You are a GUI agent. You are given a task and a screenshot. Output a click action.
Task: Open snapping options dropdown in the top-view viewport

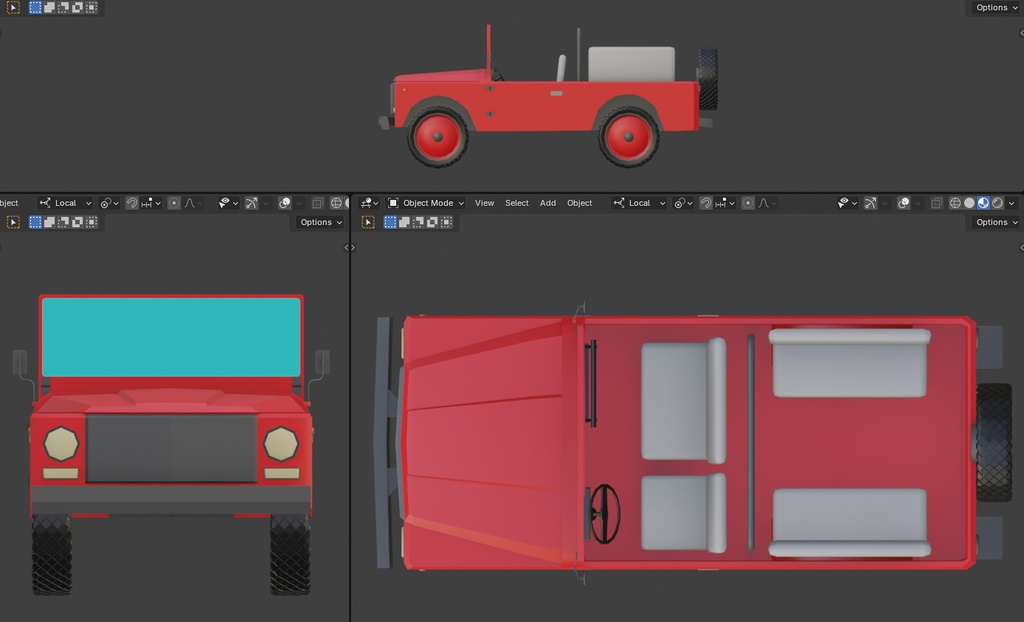[724, 203]
